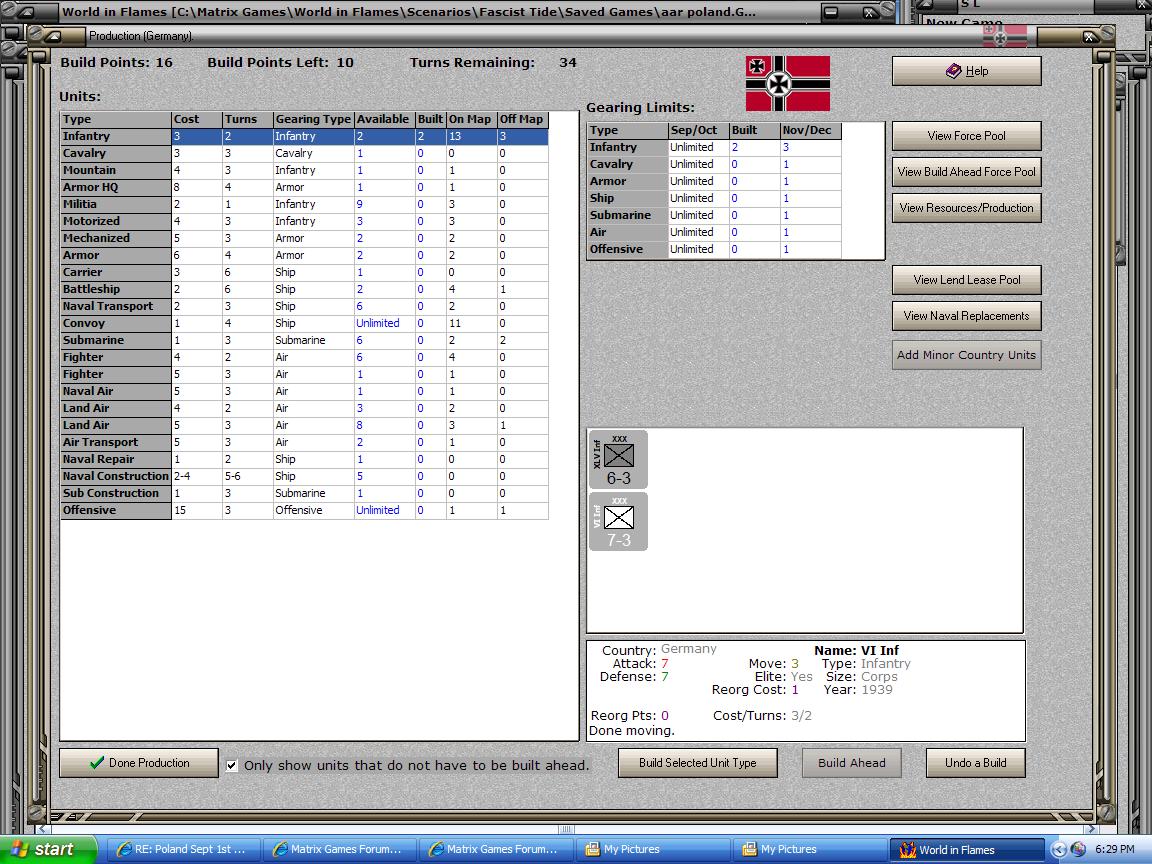Click taskbar clock showing 6:29 PM
1152x864 pixels.
pos(1115,849)
